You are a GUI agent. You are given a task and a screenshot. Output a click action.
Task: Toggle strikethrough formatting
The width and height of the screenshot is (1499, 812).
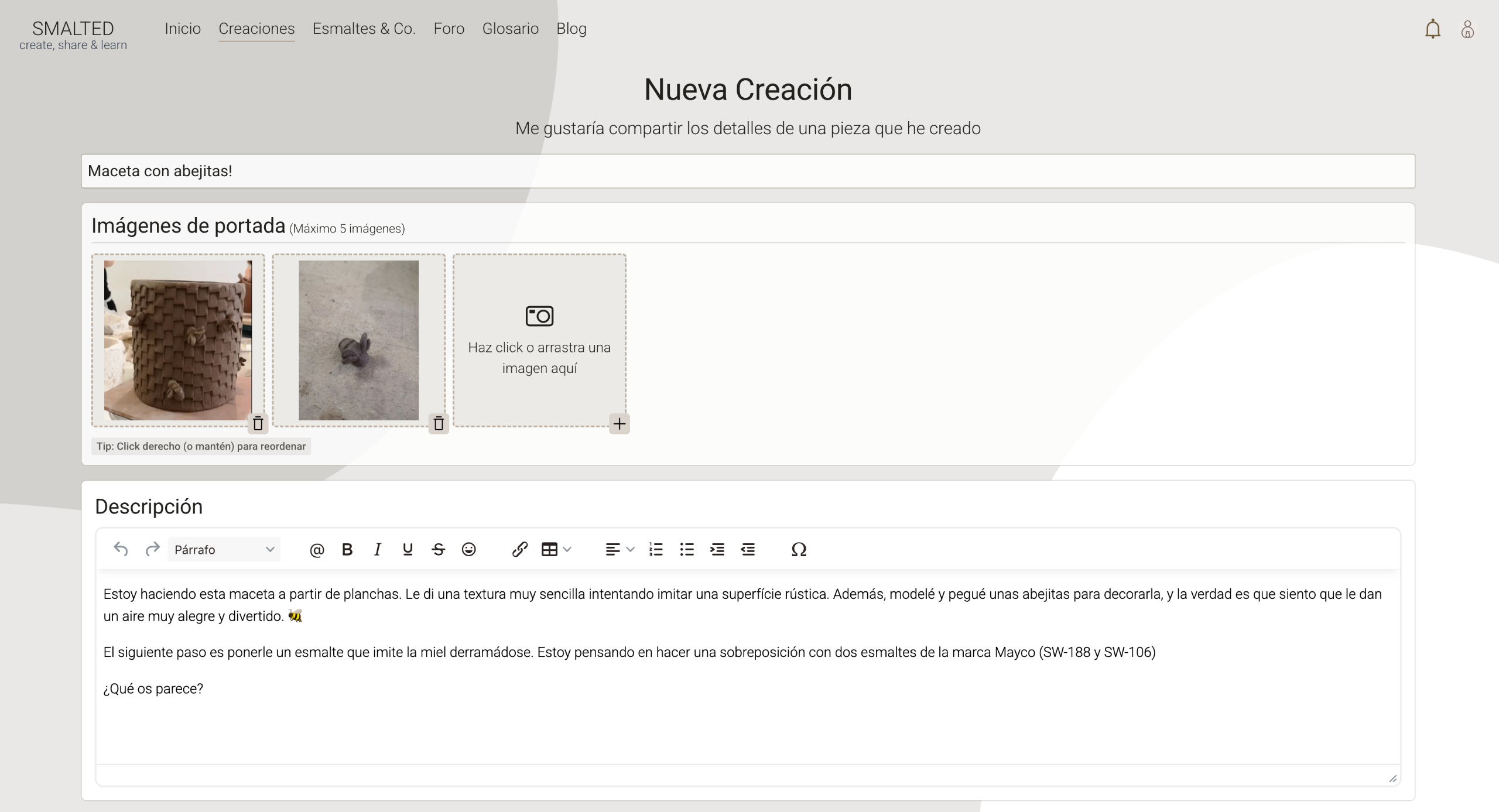(x=438, y=550)
